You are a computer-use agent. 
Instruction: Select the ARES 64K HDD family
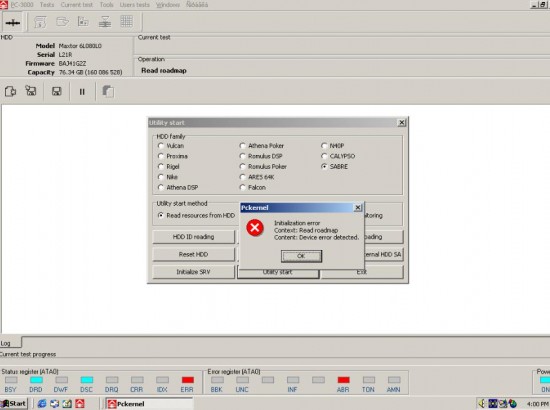pyautogui.click(x=242, y=177)
